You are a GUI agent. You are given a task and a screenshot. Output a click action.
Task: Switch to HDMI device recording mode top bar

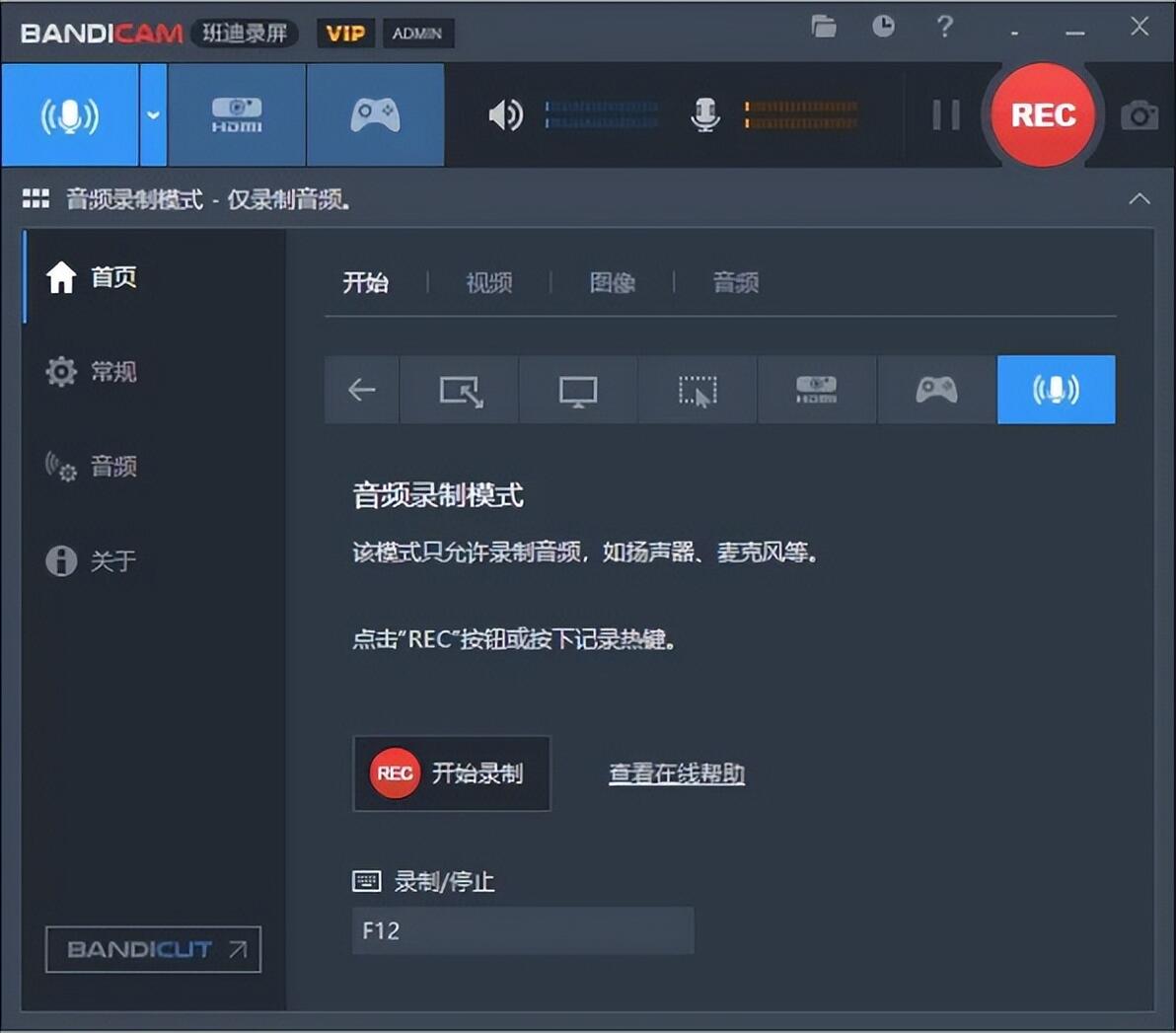(x=237, y=114)
